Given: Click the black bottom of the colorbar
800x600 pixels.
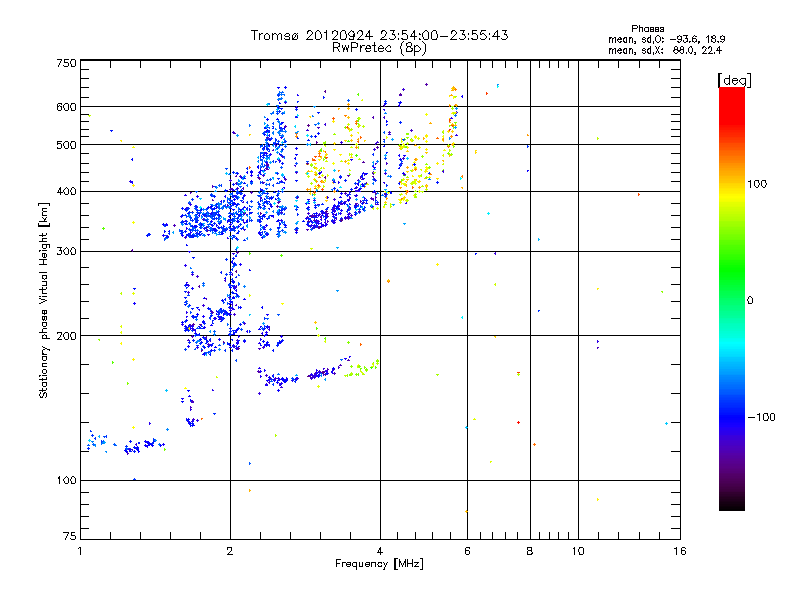Looking at the screenshot, I should [x=732, y=505].
